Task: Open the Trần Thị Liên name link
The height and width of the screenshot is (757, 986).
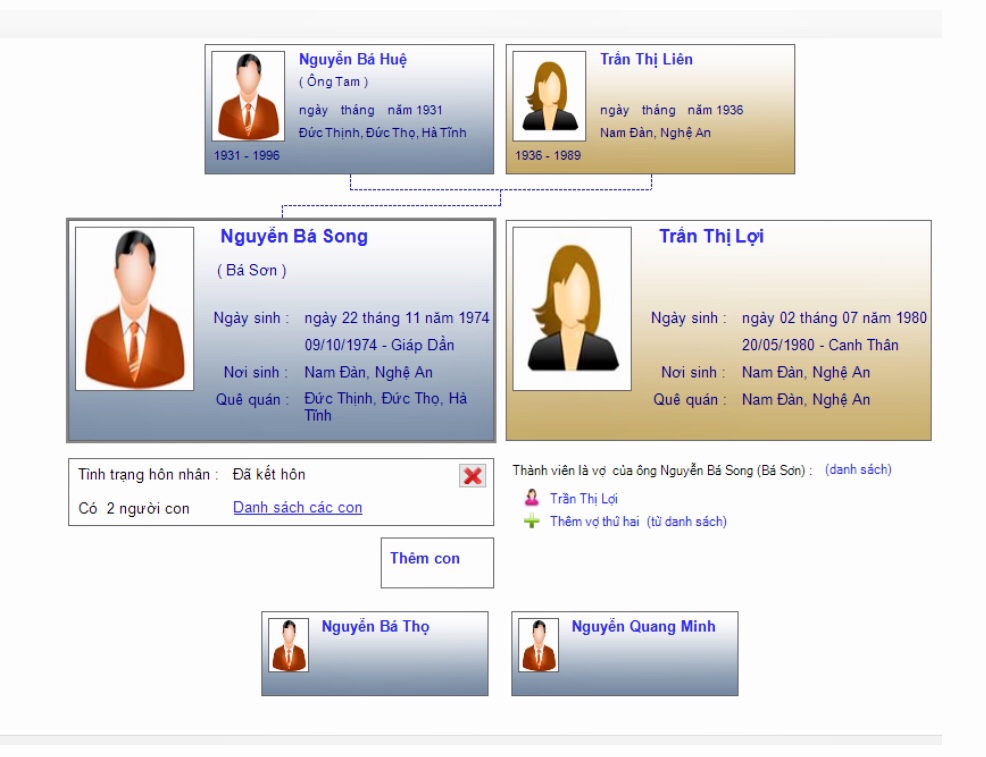Action: tap(646, 60)
